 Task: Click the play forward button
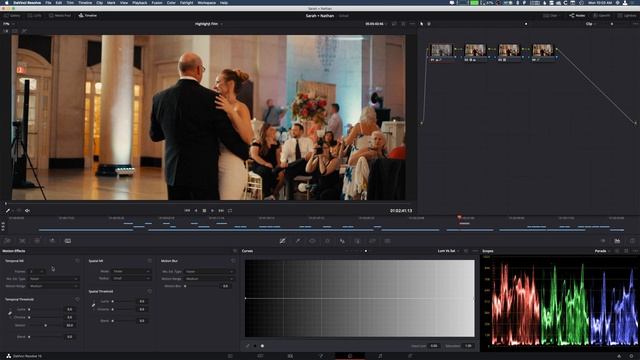[x=212, y=211]
